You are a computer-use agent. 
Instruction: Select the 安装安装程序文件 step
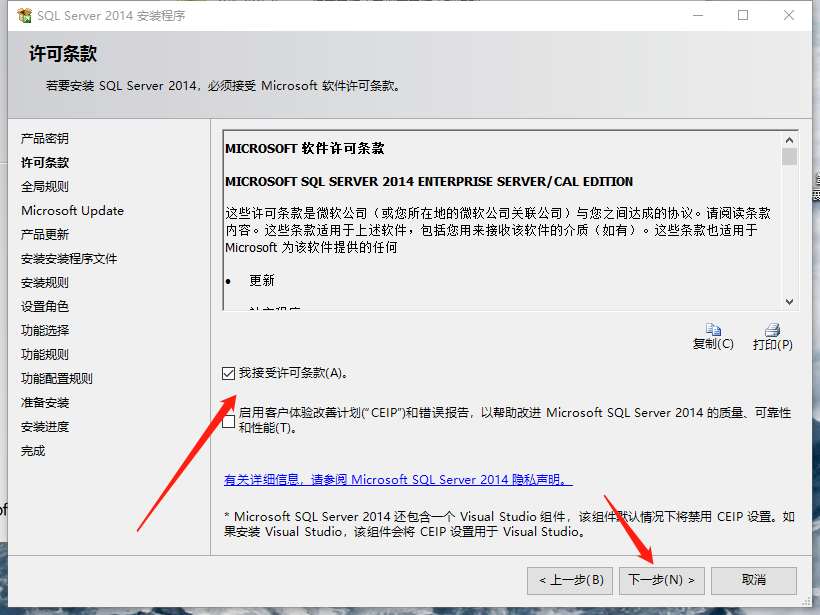pyautogui.click(x=69, y=259)
